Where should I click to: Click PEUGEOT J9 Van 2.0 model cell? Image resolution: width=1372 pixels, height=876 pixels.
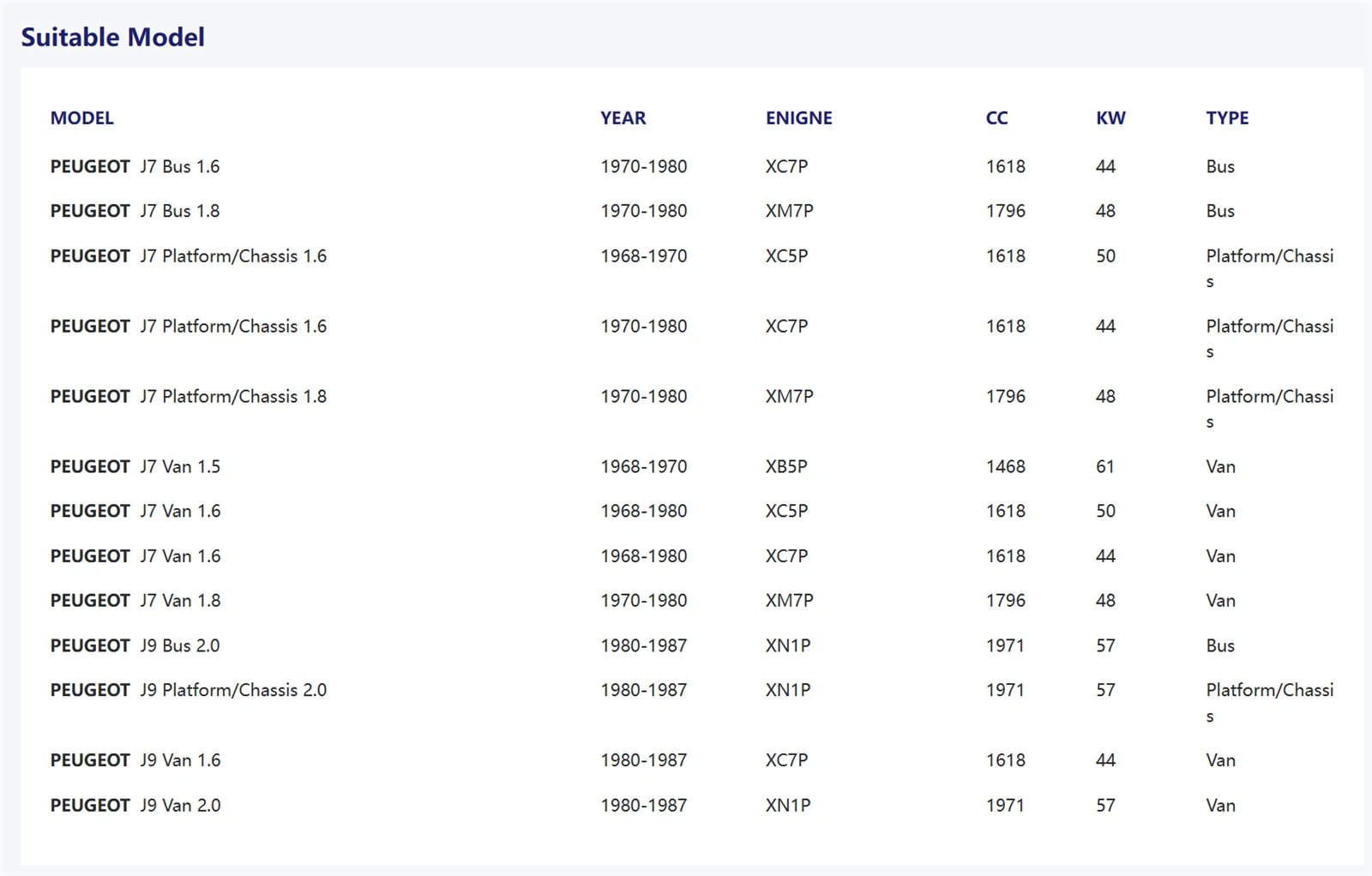point(135,805)
